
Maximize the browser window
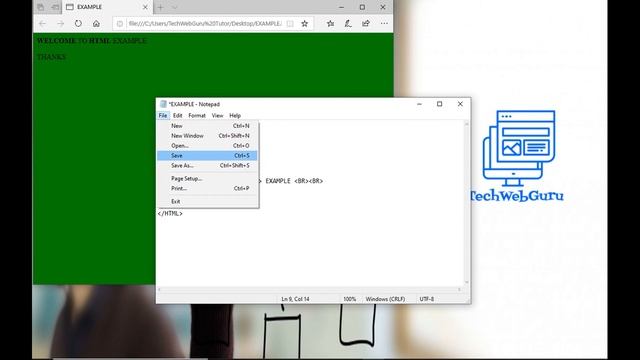tap(362, 7)
